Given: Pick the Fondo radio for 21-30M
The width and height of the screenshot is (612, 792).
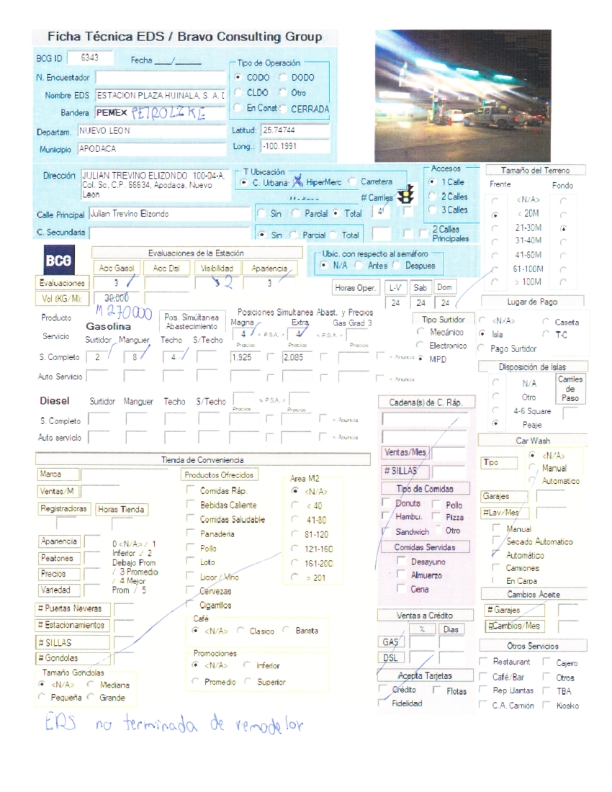Looking at the screenshot, I should click(563, 228).
